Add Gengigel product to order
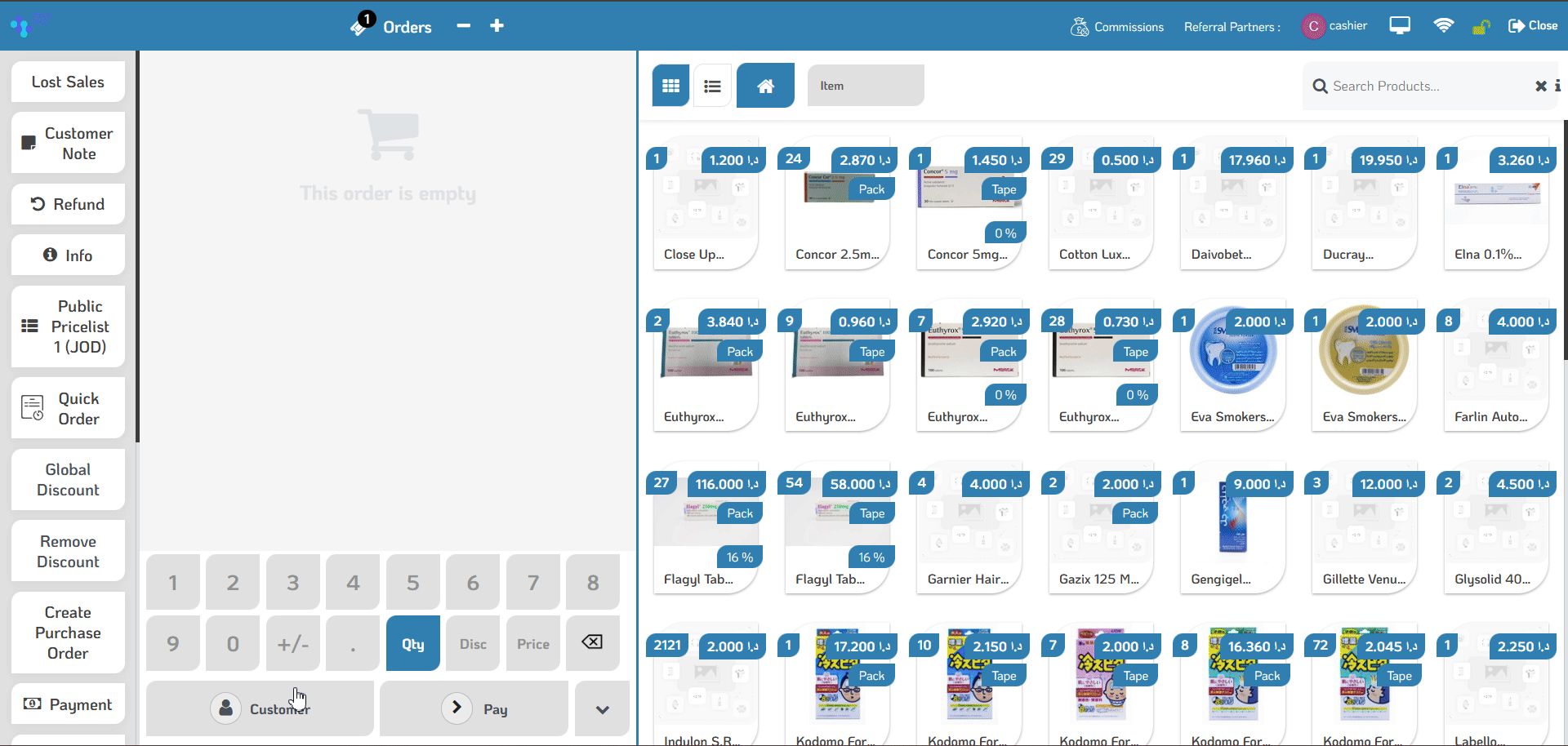The height and width of the screenshot is (746, 1568). pos(1232,528)
